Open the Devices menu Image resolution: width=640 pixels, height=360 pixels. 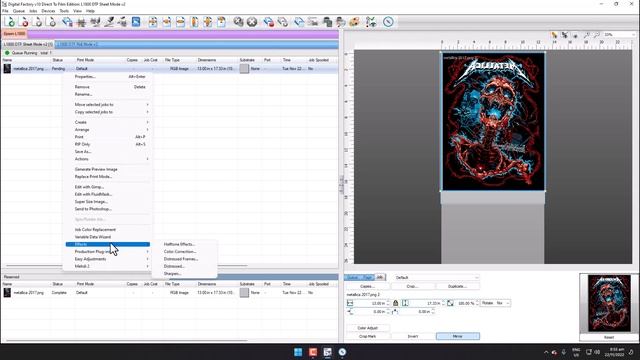point(48,11)
